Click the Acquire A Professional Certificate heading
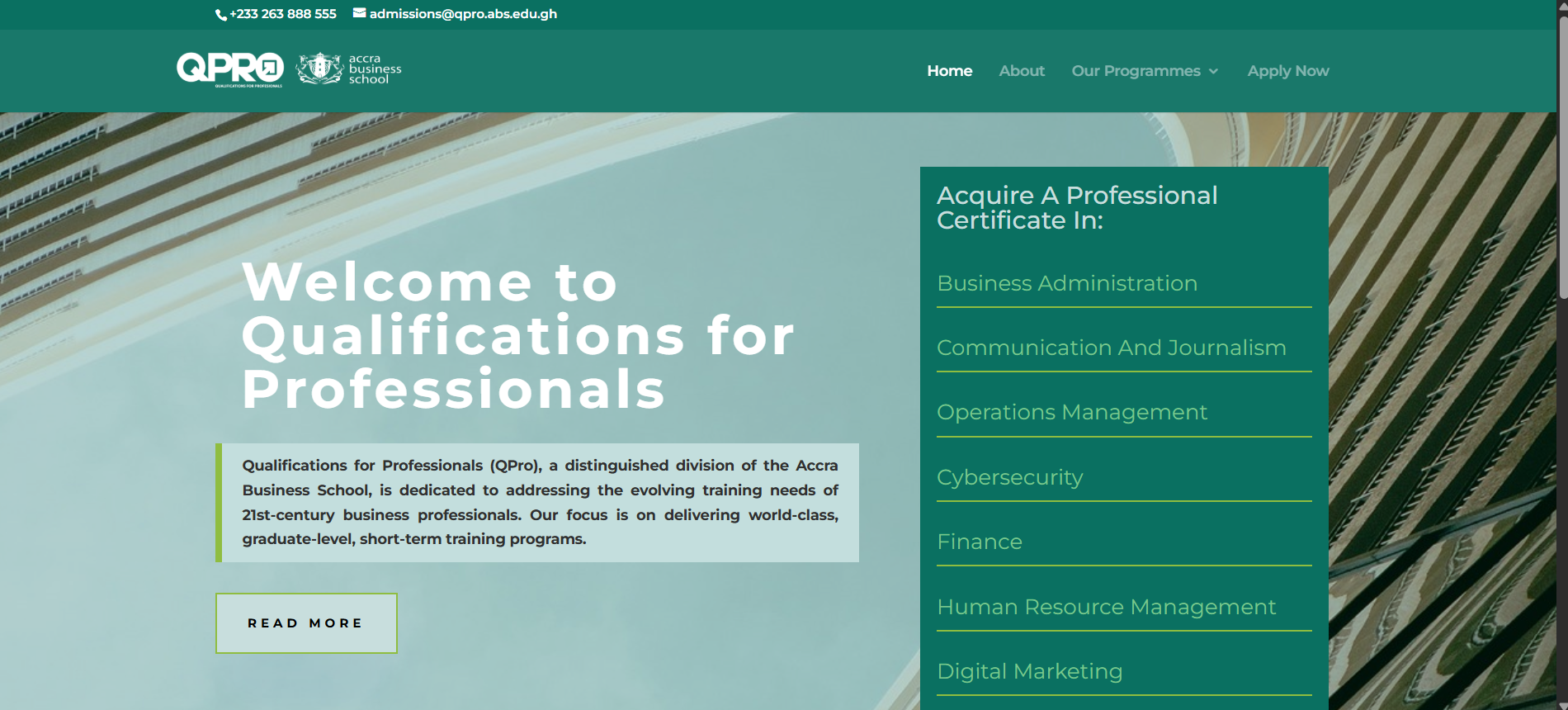Screen dimensions: 1568x710 tap(1077, 207)
